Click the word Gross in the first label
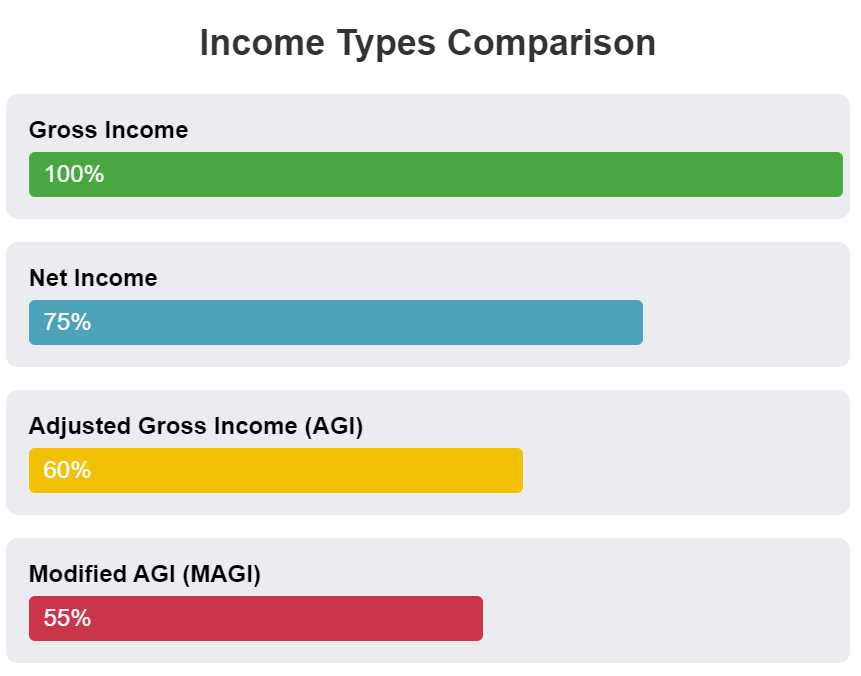Viewport: 861px width, 676px height. pos(61,130)
